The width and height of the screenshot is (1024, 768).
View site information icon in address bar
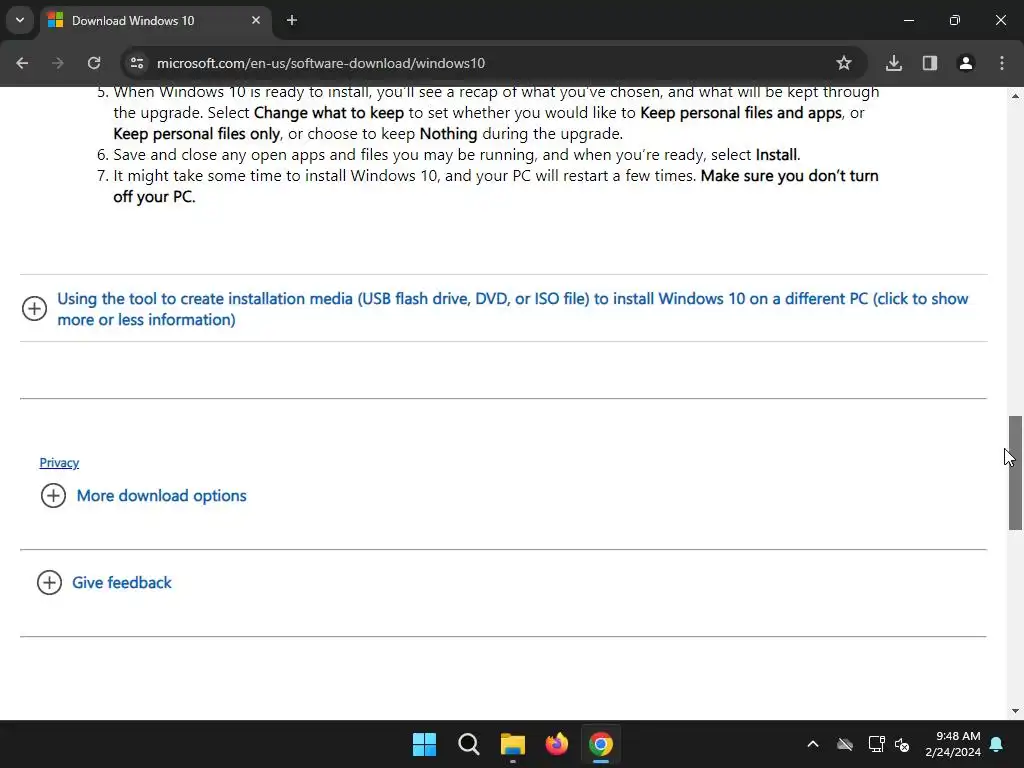137,63
